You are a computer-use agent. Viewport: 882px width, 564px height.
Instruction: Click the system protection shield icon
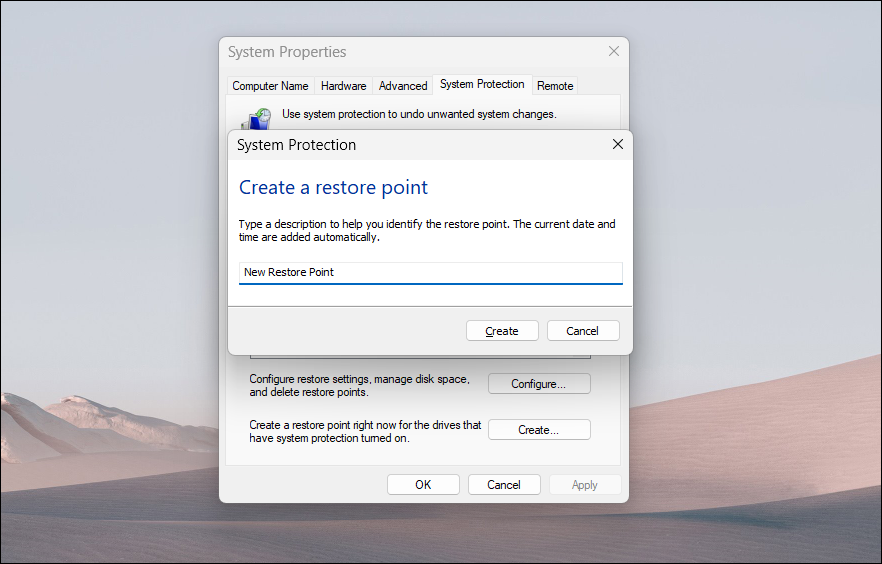pyautogui.click(x=256, y=119)
